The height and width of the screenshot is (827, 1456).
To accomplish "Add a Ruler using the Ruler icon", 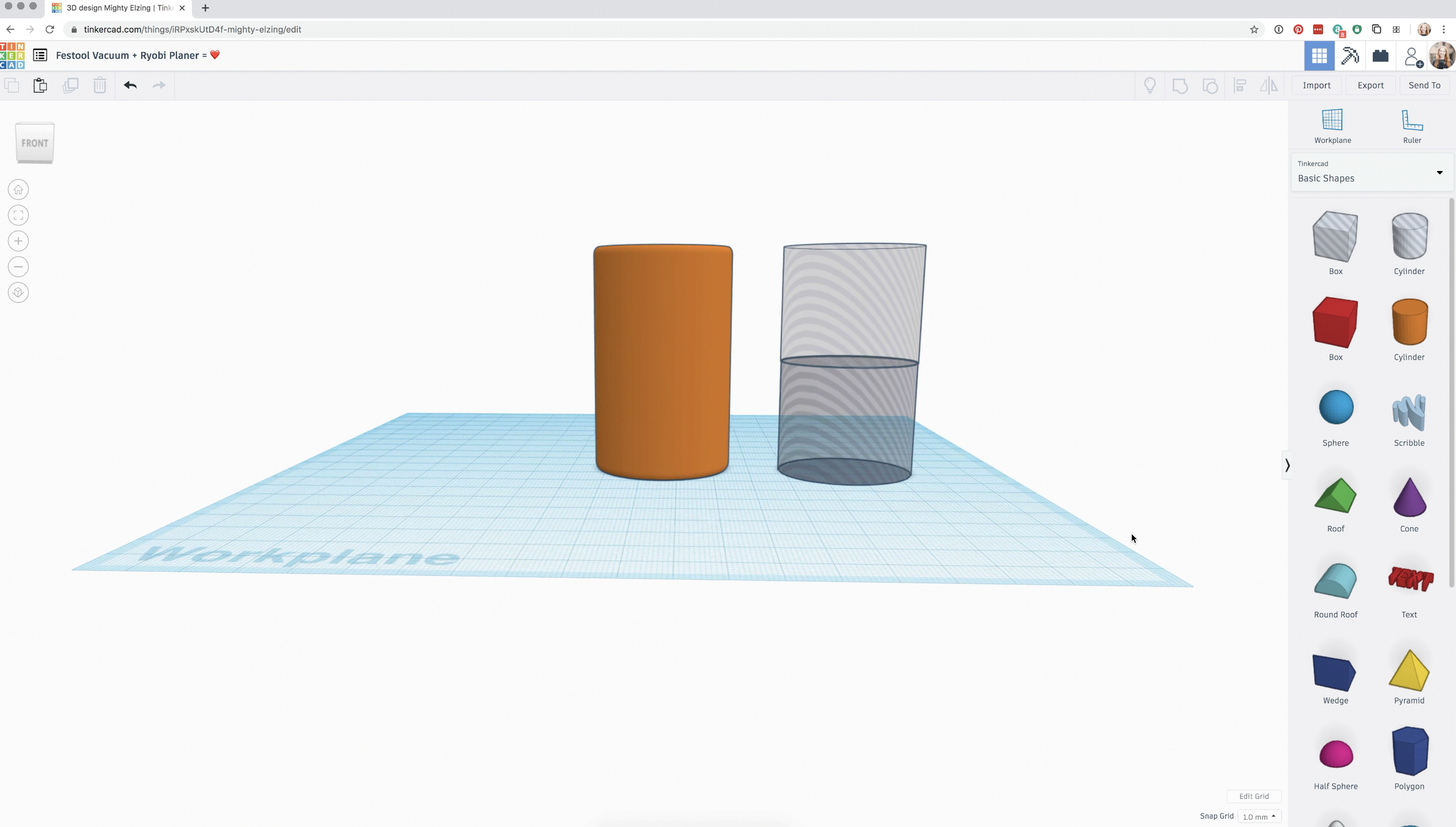I will click(1412, 124).
